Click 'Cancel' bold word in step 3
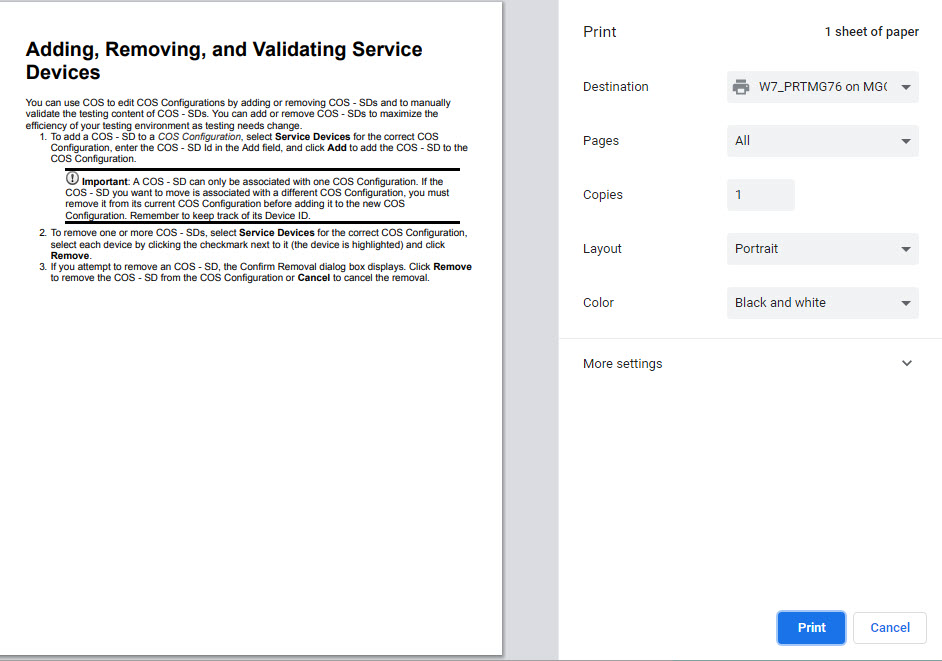 (314, 278)
